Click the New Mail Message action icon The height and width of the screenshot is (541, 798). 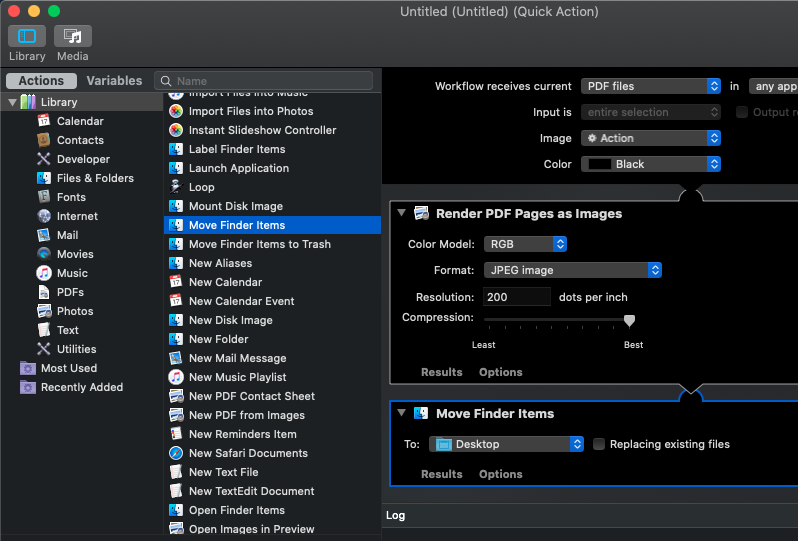coord(176,358)
